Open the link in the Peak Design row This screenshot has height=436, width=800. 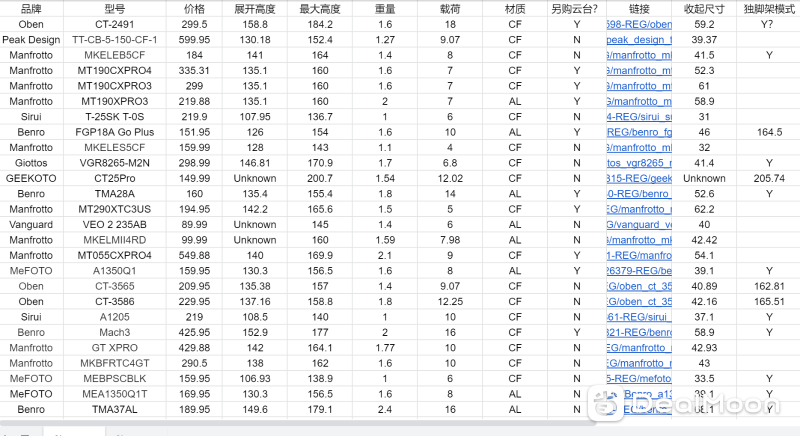tap(639, 40)
